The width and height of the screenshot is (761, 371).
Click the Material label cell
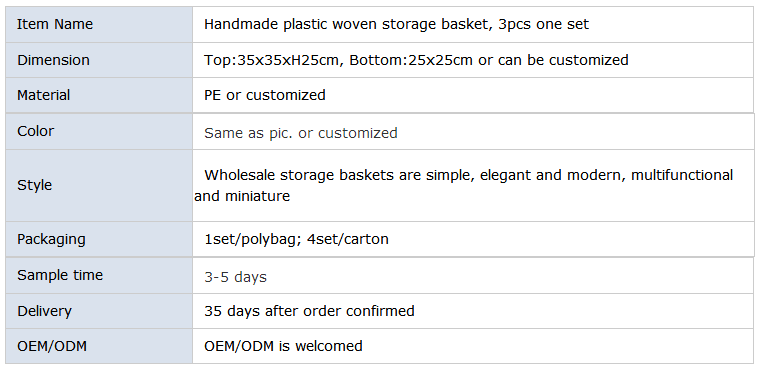(x=99, y=95)
